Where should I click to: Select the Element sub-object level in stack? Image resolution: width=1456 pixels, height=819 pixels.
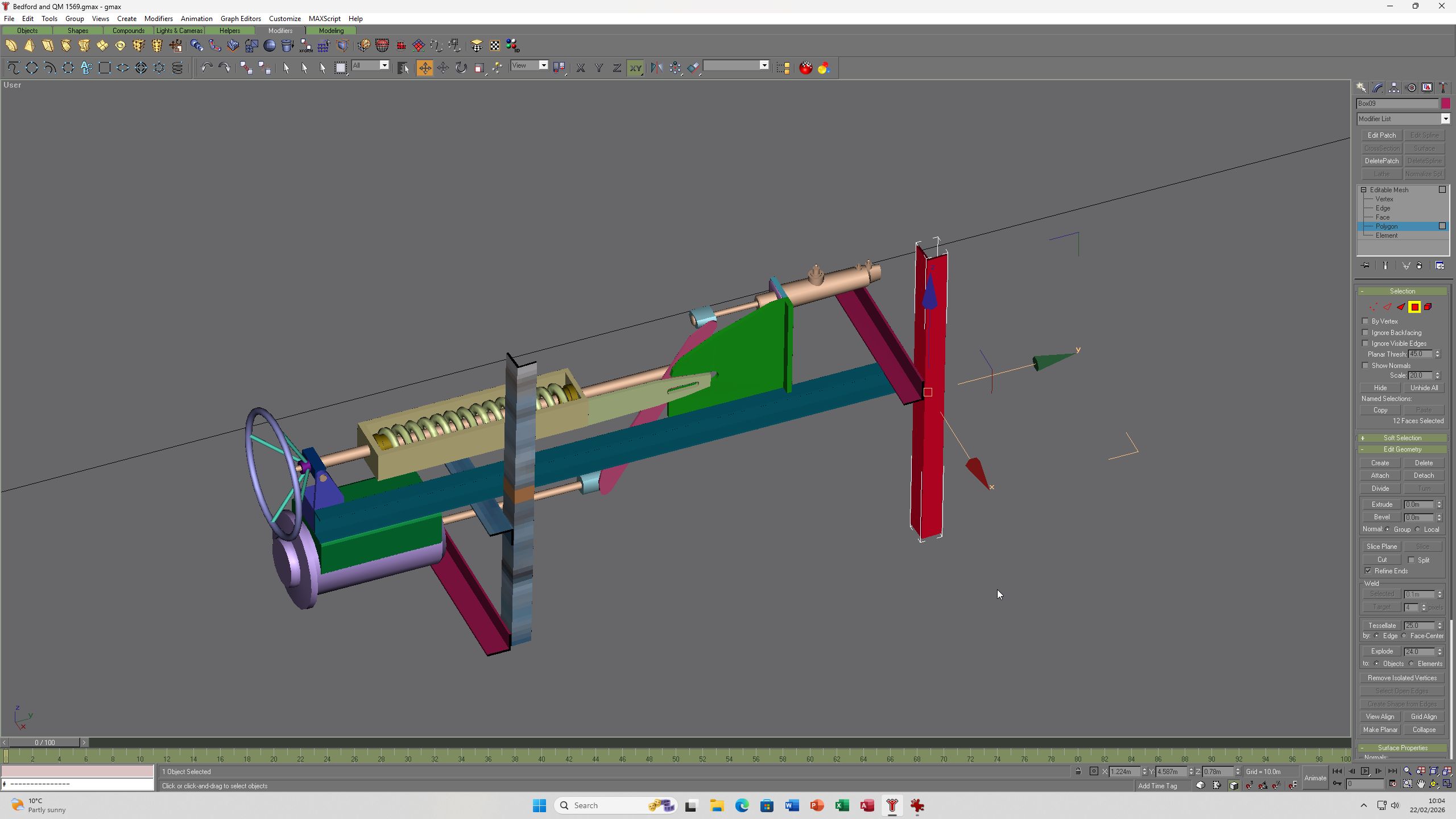point(1387,235)
